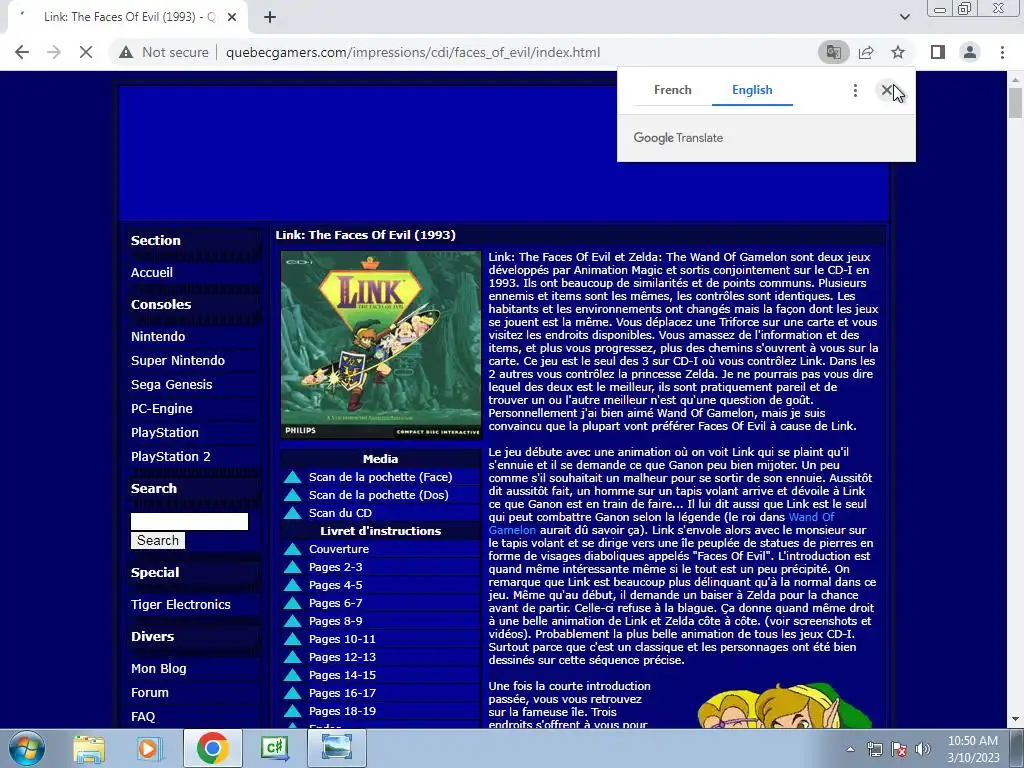Open a new browser tab
The height and width of the screenshot is (768, 1024).
(x=270, y=17)
